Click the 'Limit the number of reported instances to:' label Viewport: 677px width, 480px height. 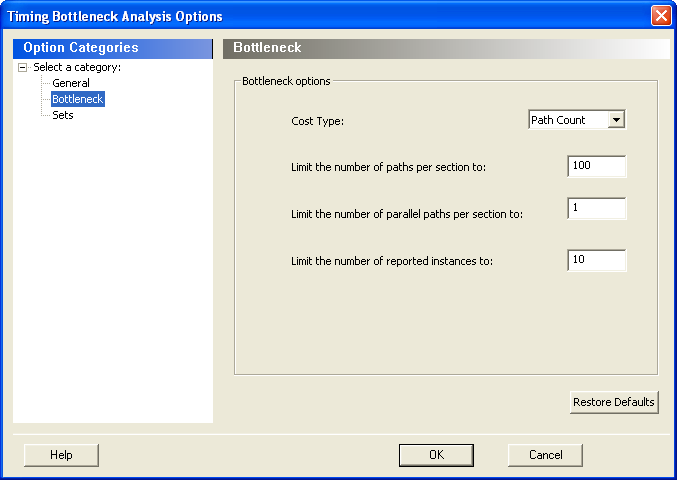tap(392, 261)
